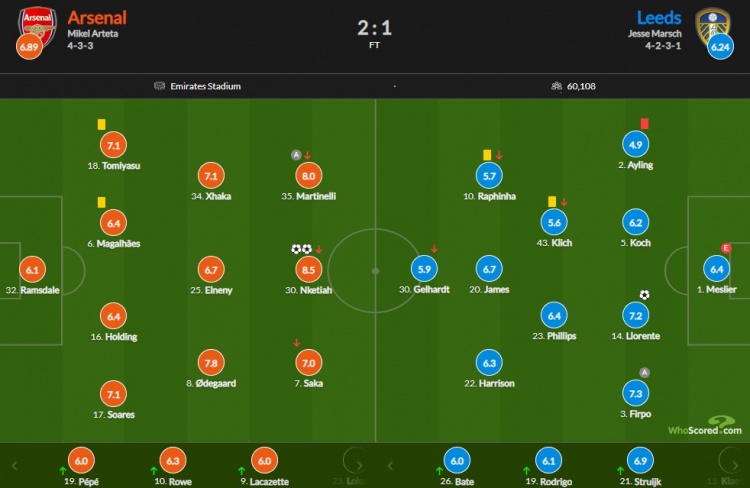Select Martinelli's 8.0 rating circle

point(309,176)
